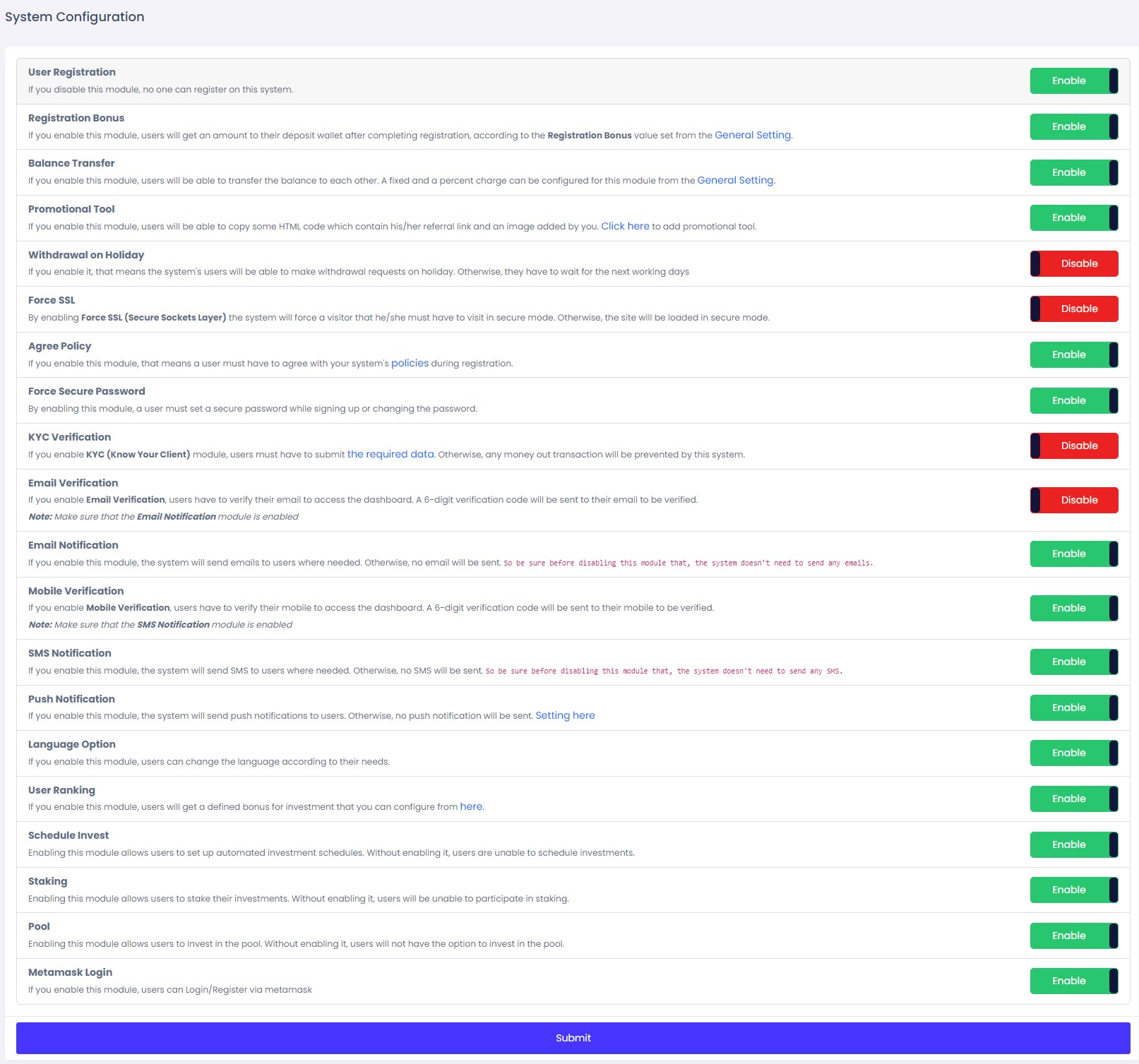The height and width of the screenshot is (1064, 1139).
Task: Click the 'here' link in User Ranking
Action: 471,807
